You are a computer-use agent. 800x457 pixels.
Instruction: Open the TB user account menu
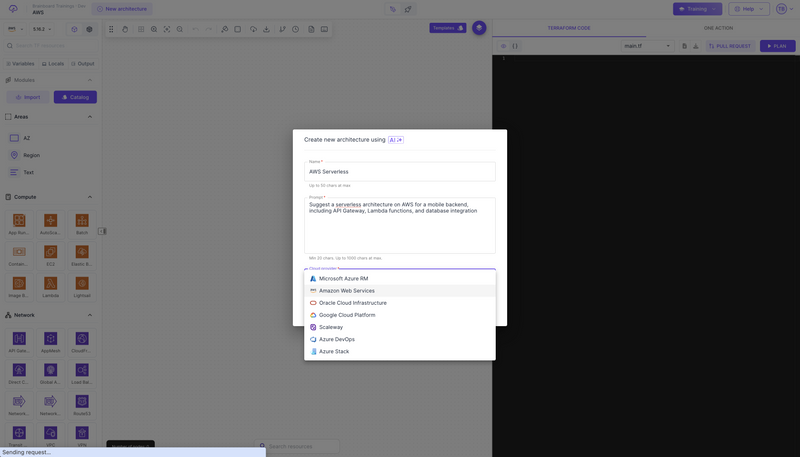[785, 9]
